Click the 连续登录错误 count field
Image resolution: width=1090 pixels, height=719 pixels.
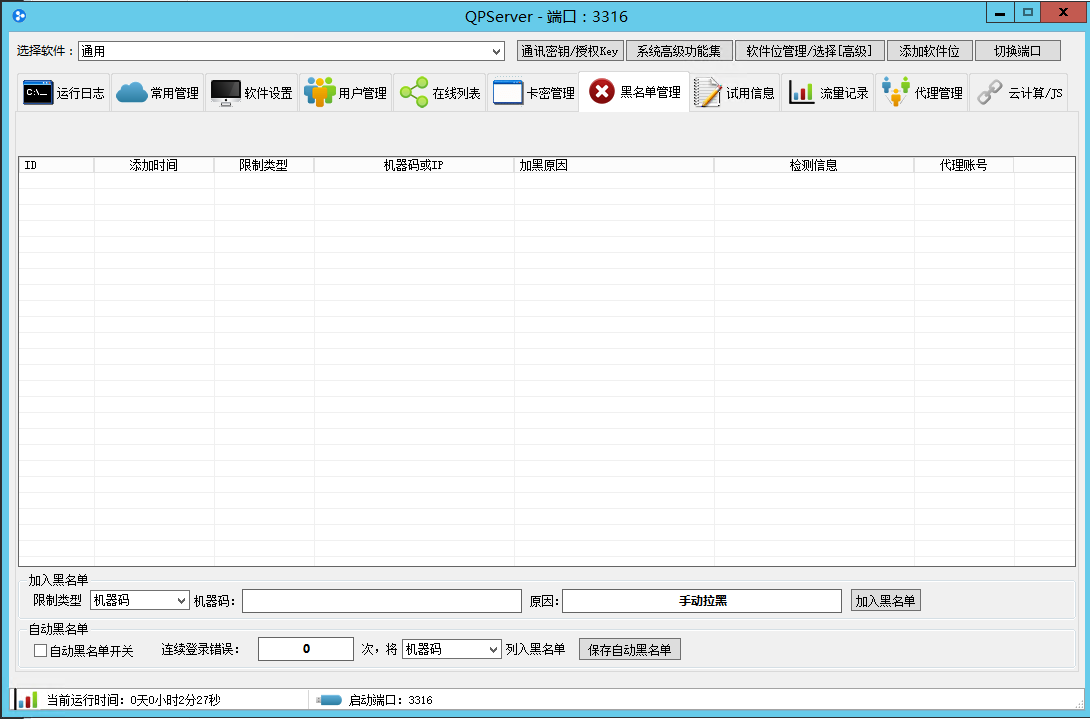click(x=306, y=649)
